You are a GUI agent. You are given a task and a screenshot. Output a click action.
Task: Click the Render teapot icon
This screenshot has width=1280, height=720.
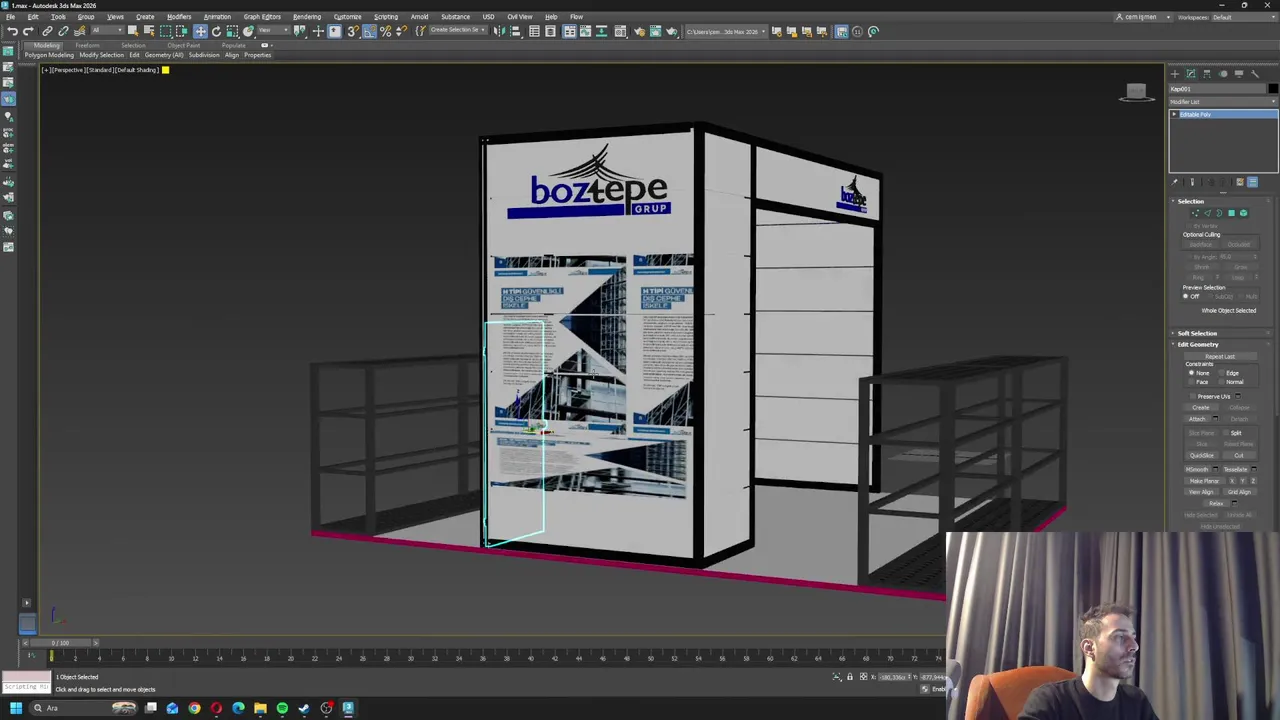(671, 31)
